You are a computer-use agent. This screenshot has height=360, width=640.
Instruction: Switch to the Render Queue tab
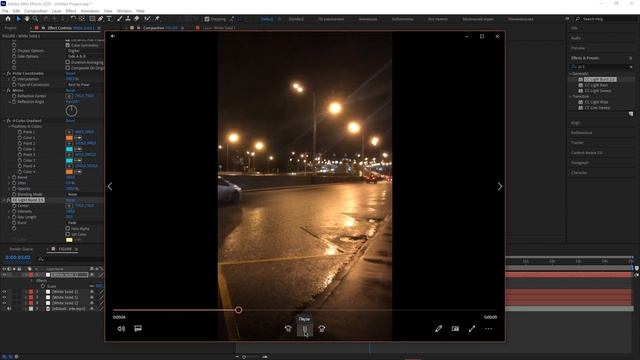point(21,249)
